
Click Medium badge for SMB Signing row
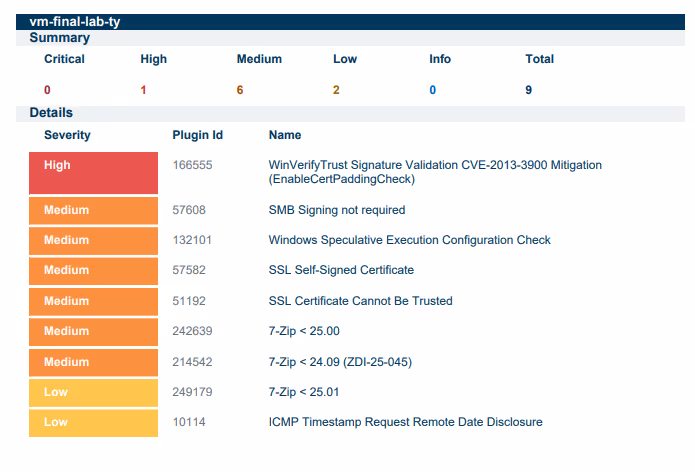pos(94,211)
